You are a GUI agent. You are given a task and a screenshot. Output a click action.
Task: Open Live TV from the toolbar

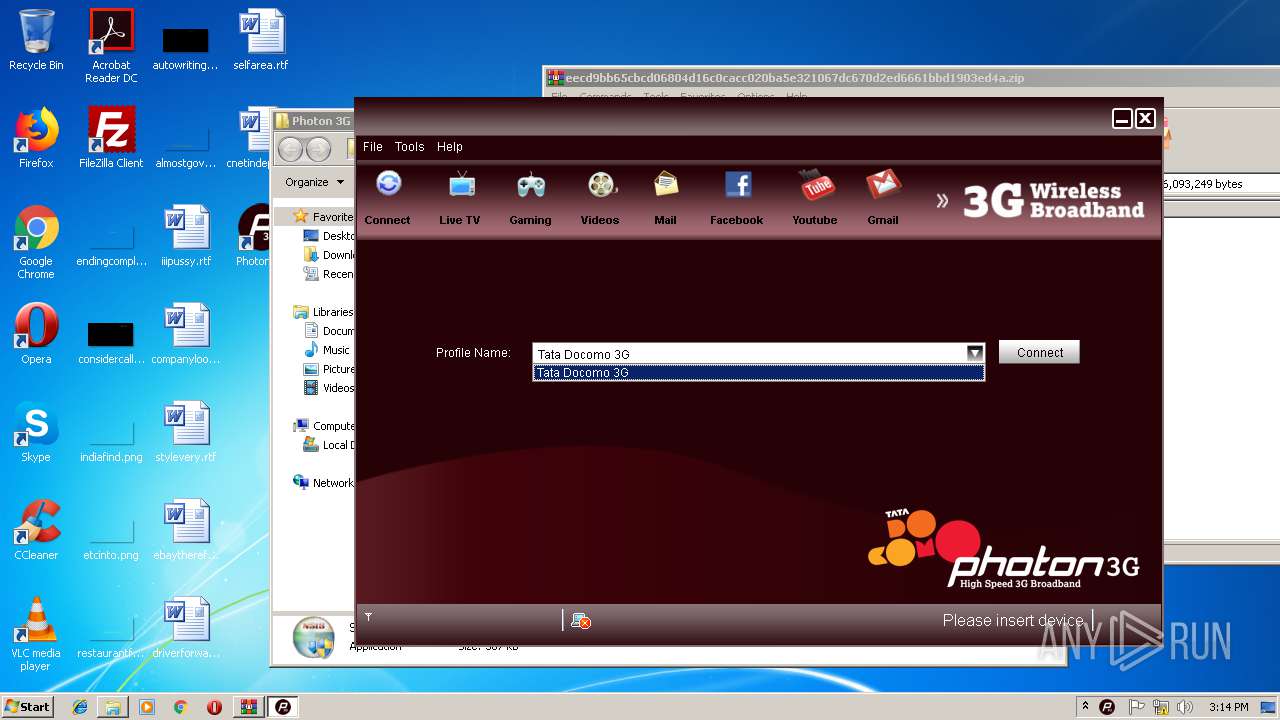tap(461, 185)
